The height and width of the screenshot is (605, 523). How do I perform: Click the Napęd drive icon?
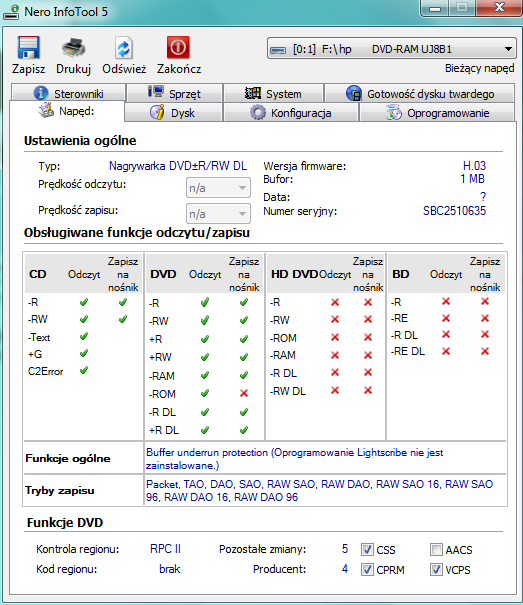click(46, 110)
